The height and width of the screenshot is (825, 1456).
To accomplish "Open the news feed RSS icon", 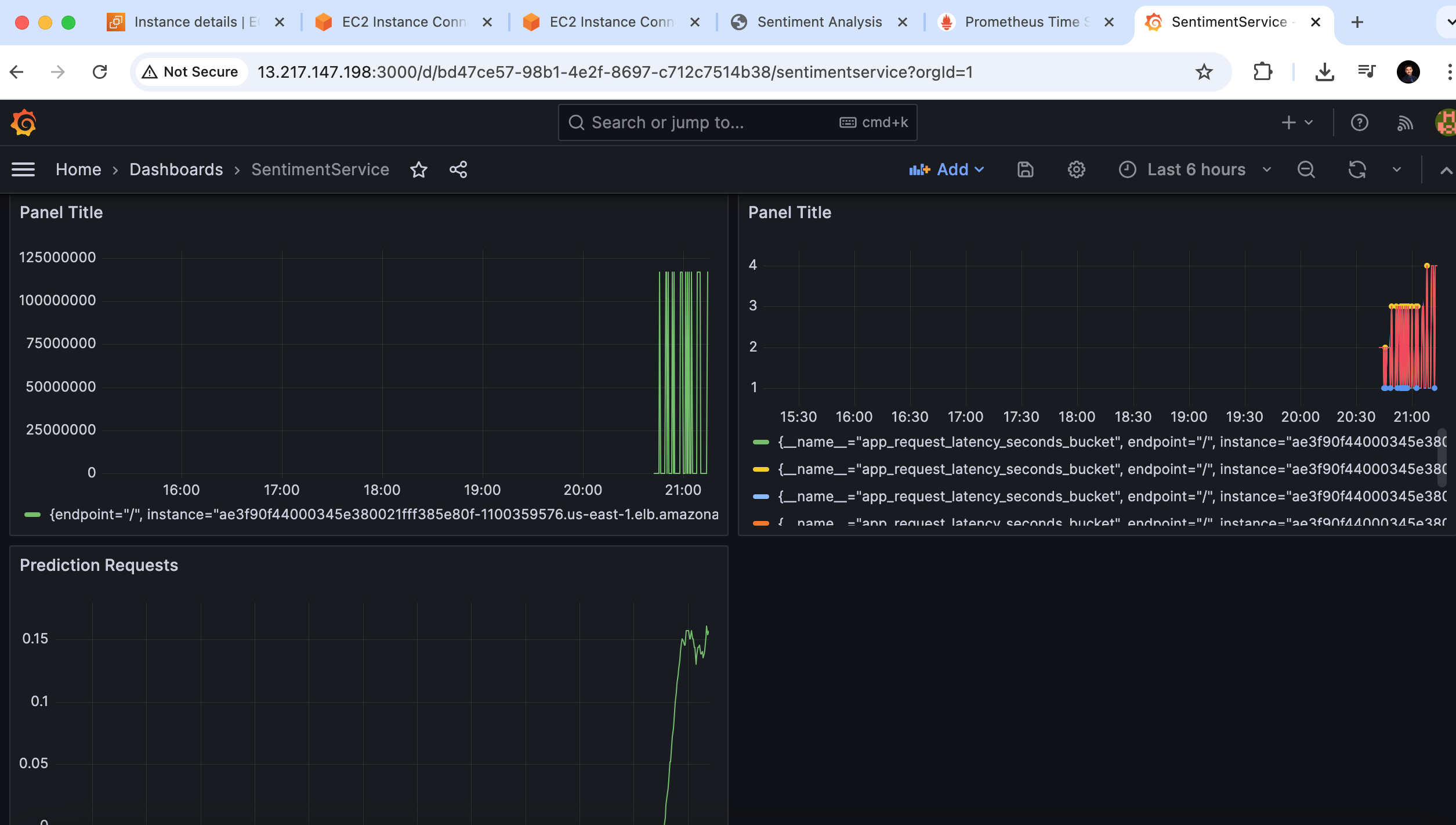I will (1405, 122).
